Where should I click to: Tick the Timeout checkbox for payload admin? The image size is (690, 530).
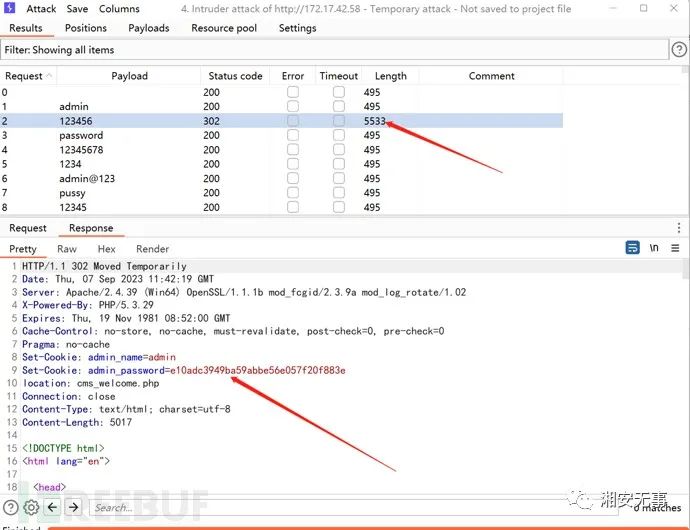[338, 106]
